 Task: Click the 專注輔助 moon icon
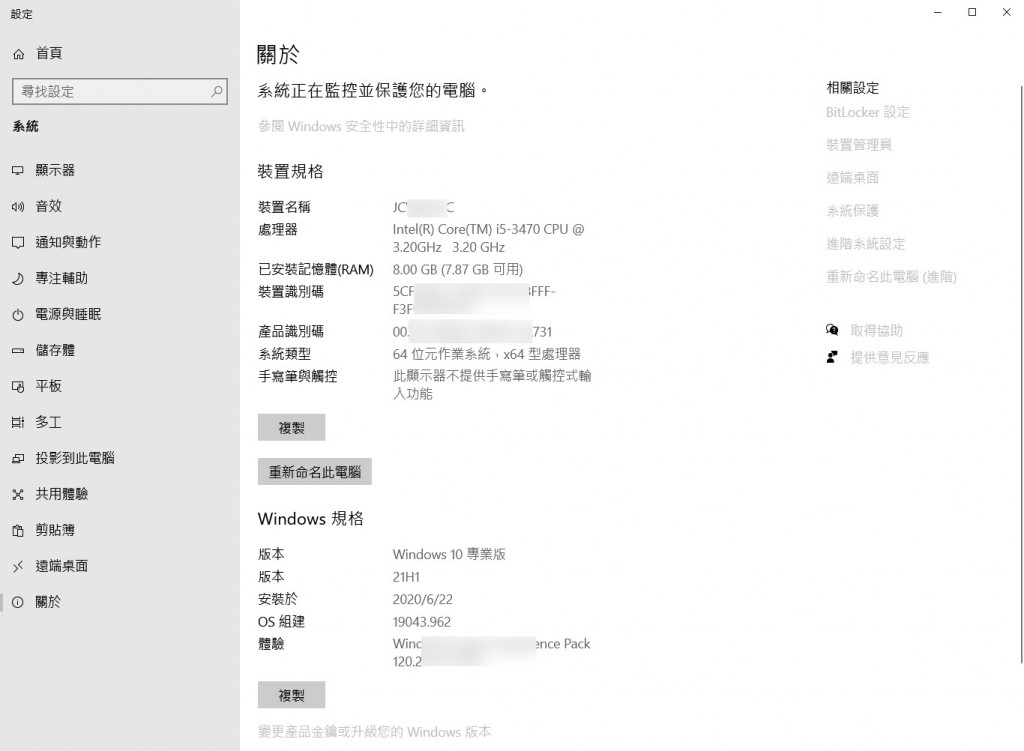pos(18,279)
